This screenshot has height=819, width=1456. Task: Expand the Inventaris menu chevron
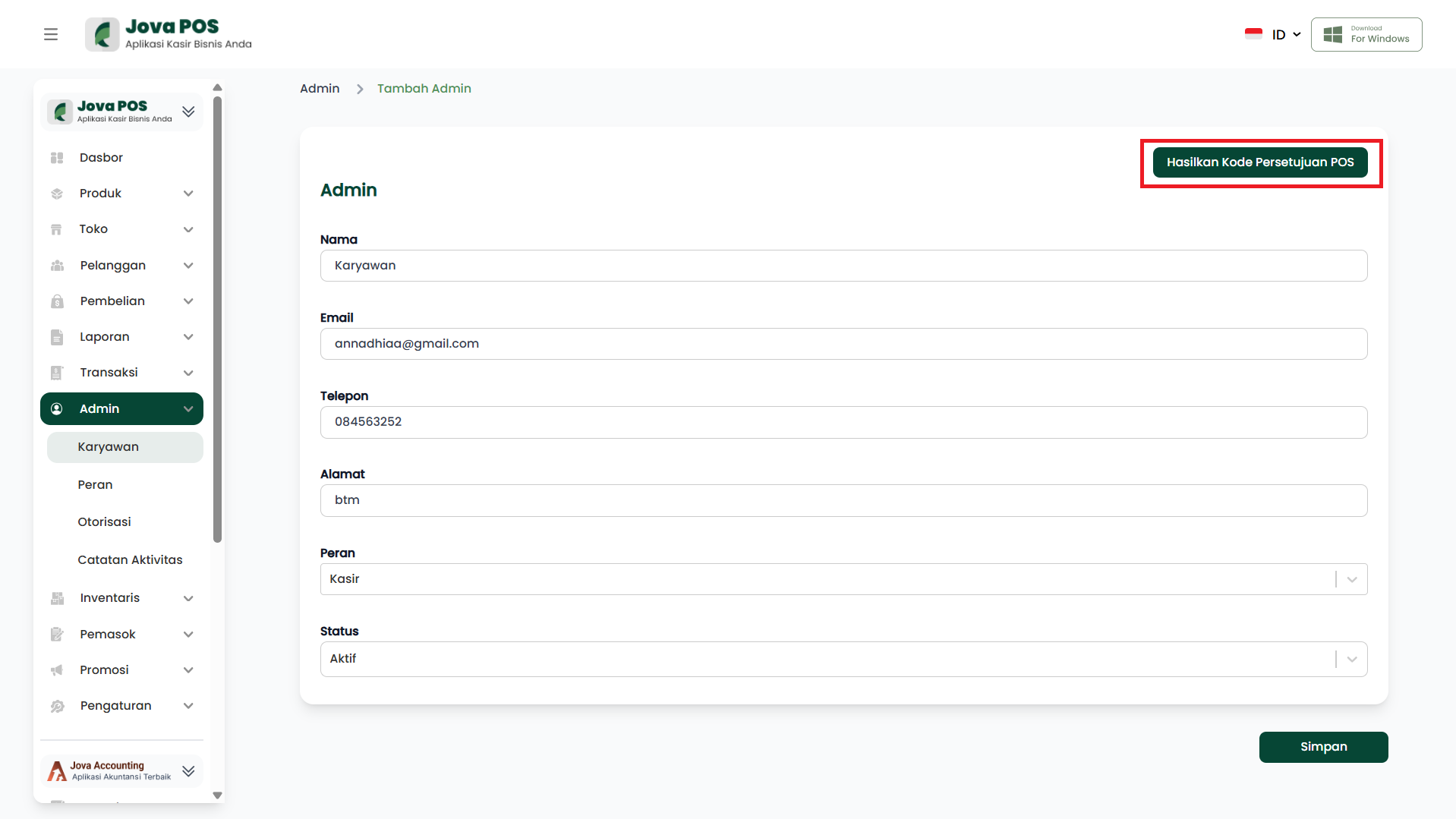pyautogui.click(x=188, y=598)
